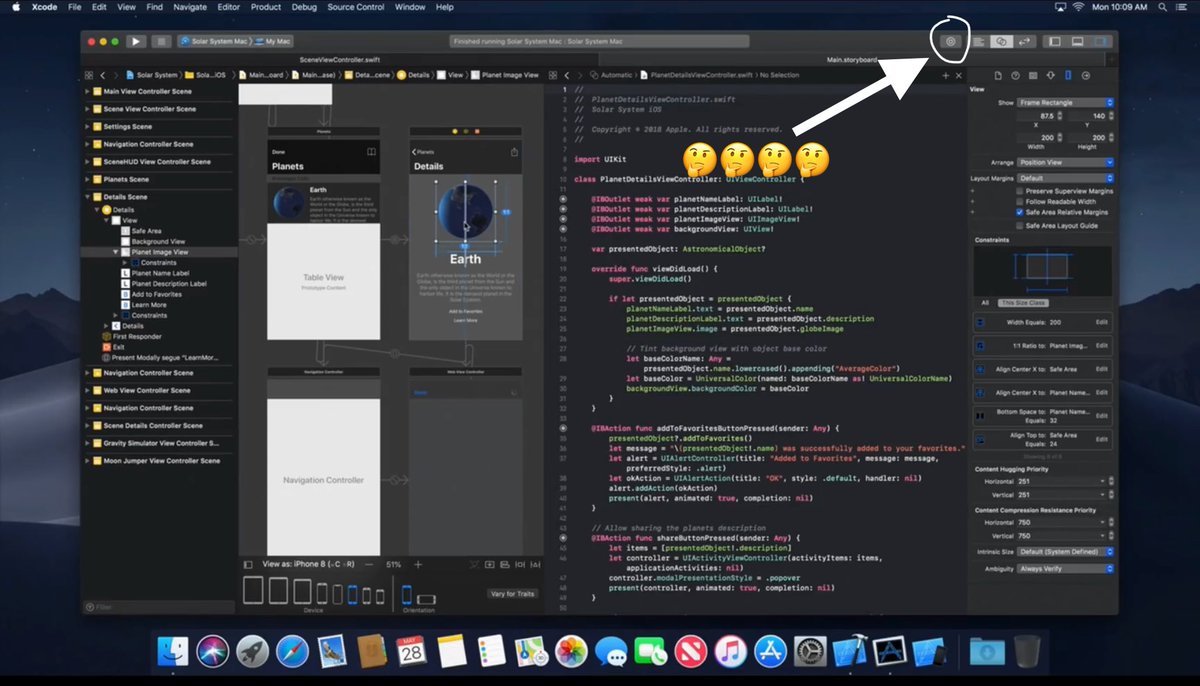The width and height of the screenshot is (1200, 686).
Task: Go back in storyboard editor jump bar
Action: click(103, 75)
